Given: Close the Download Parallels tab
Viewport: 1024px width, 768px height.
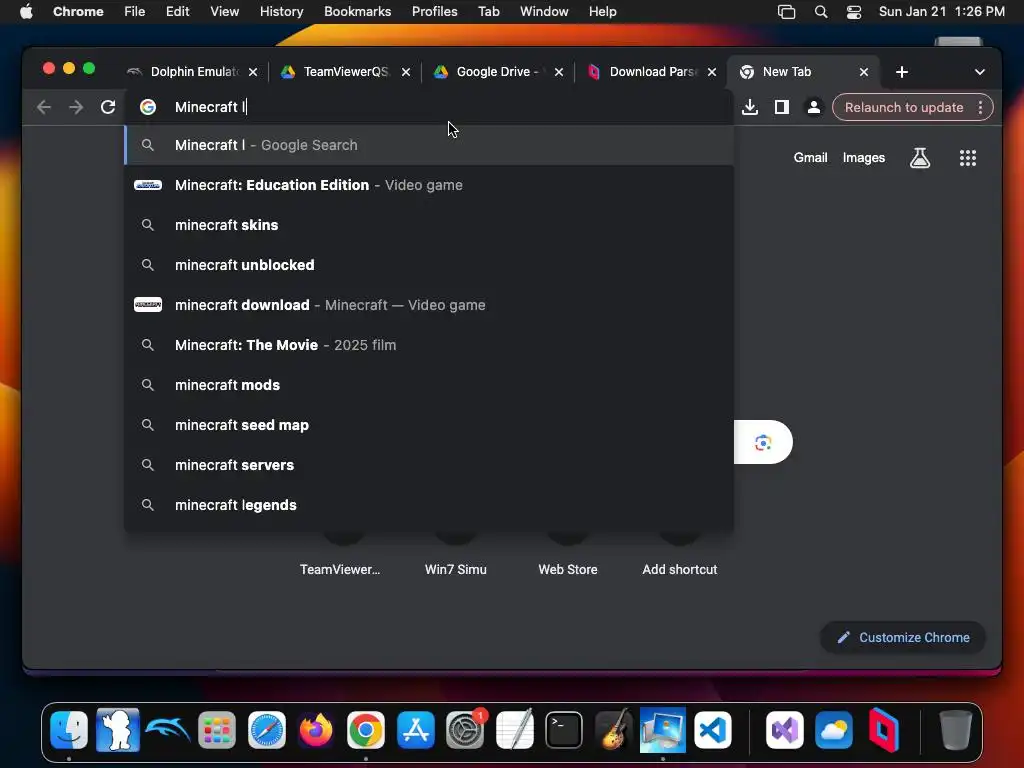Looking at the screenshot, I should (x=712, y=72).
